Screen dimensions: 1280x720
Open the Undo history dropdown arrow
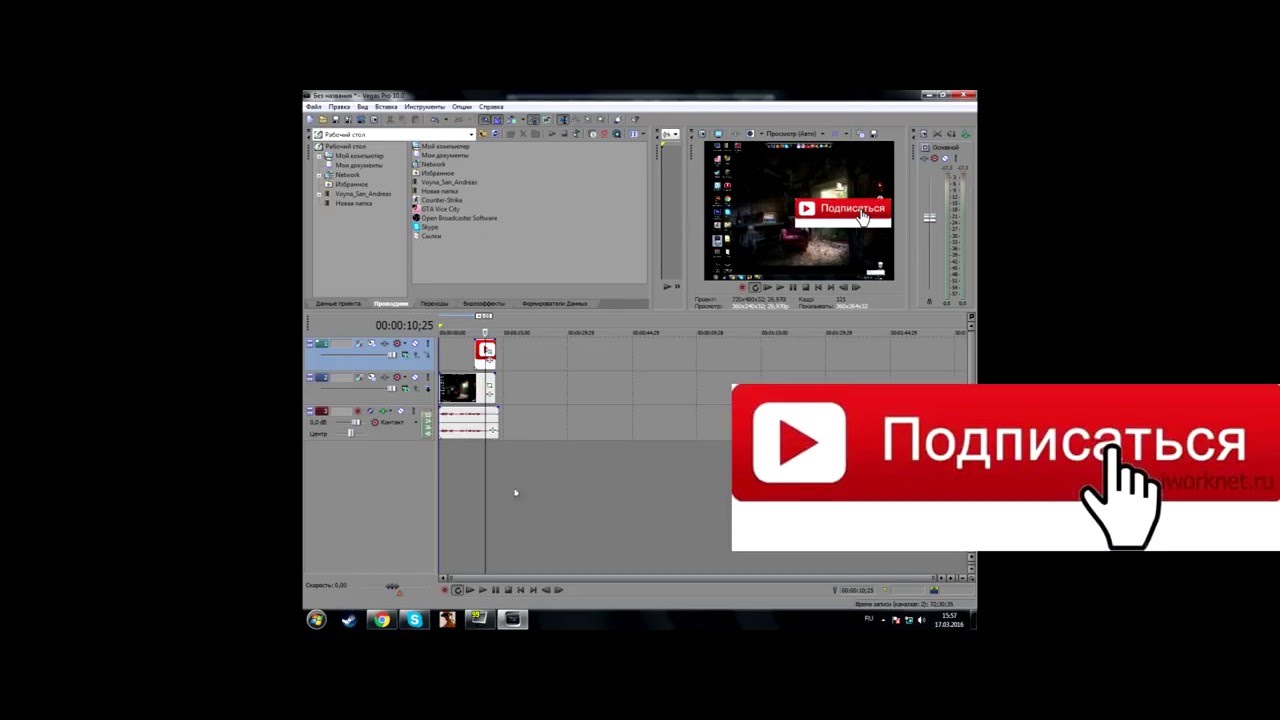(x=446, y=119)
